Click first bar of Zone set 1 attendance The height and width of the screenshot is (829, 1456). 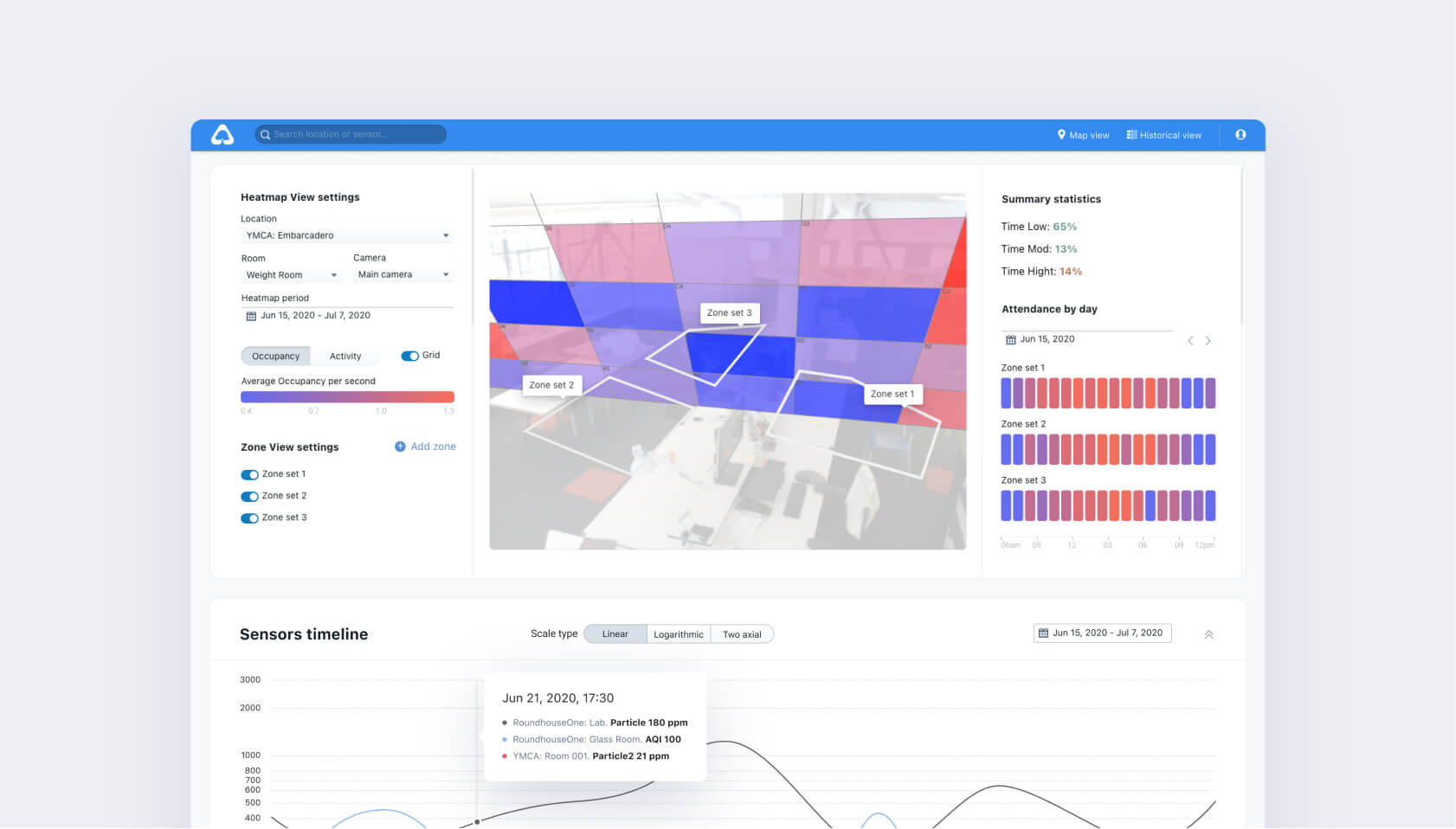pyautogui.click(x=1006, y=393)
